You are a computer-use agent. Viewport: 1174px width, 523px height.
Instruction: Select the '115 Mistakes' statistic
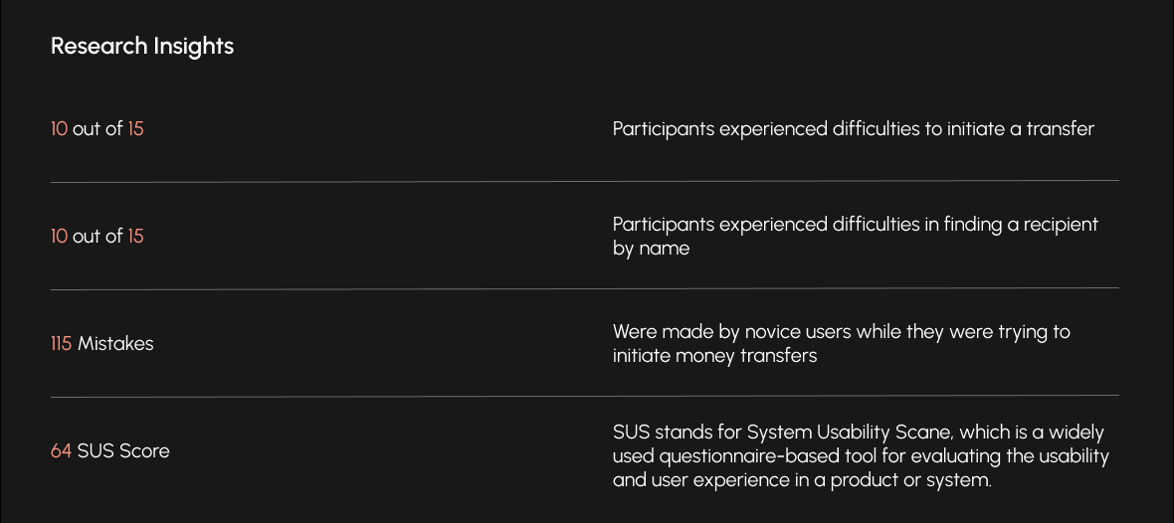click(102, 344)
